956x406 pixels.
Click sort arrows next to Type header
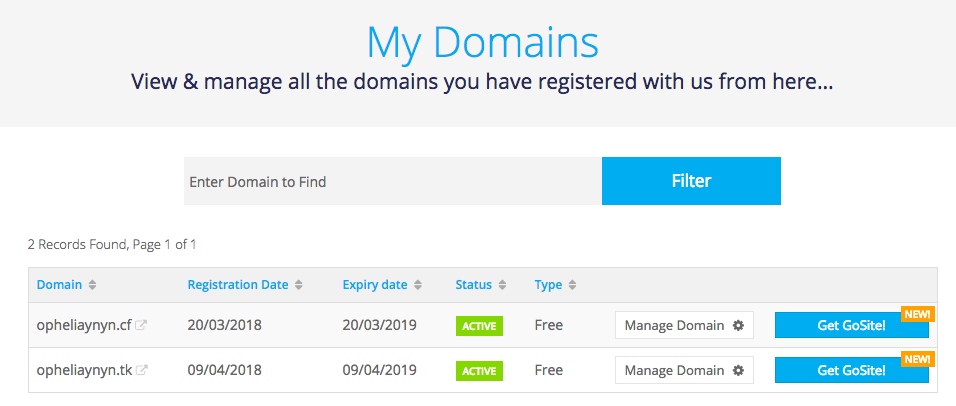(x=573, y=285)
